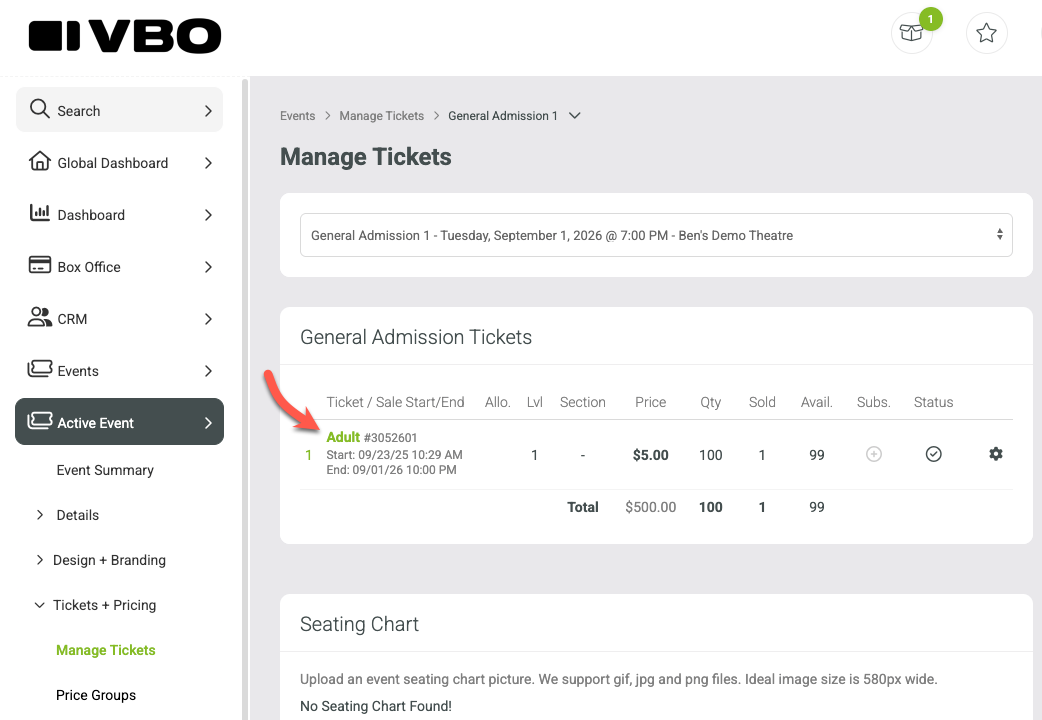Open Event Summary in the sidebar
The width and height of the screenshot is (1042, 720).
pos(105,470)
